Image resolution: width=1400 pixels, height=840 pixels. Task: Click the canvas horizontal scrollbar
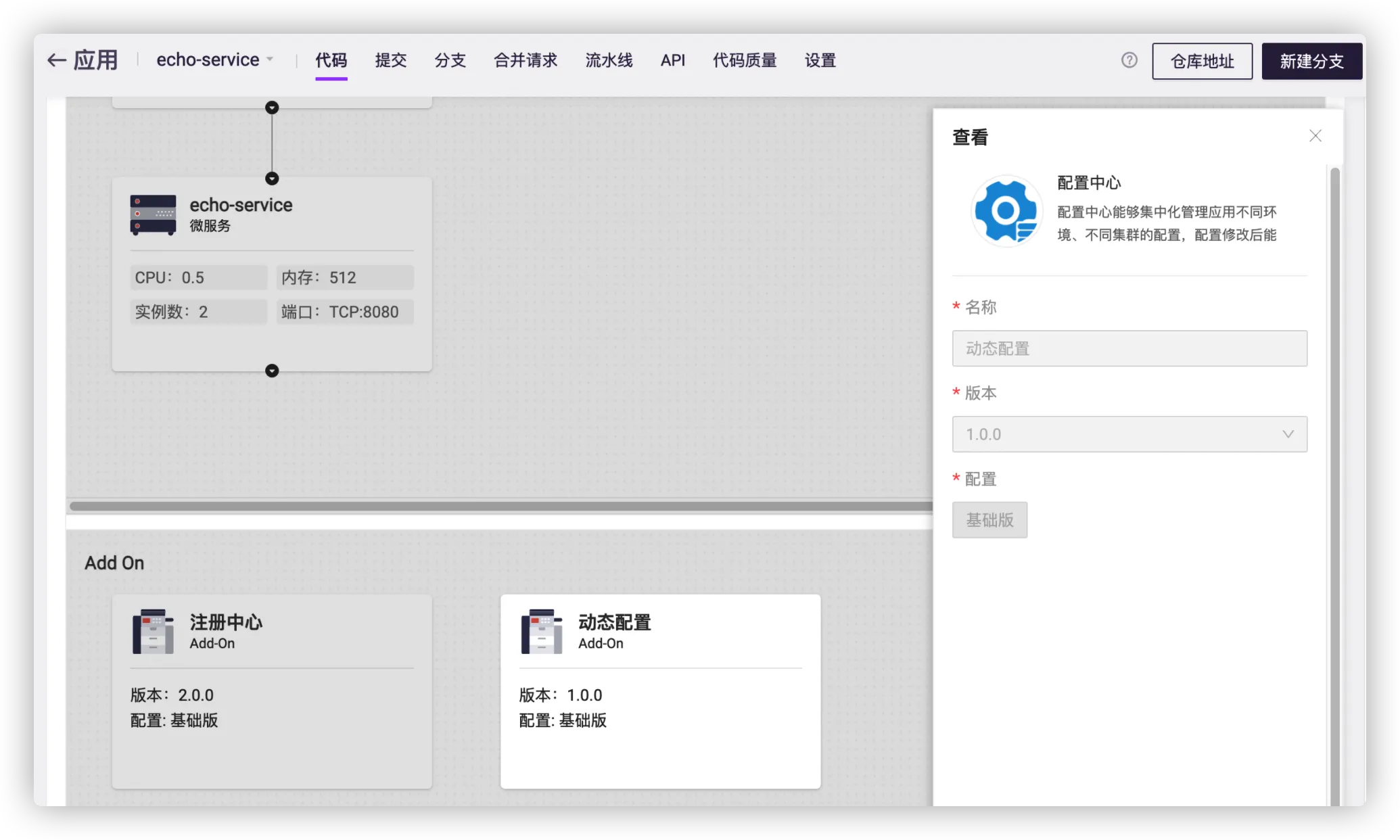click(x=500, y=506)
